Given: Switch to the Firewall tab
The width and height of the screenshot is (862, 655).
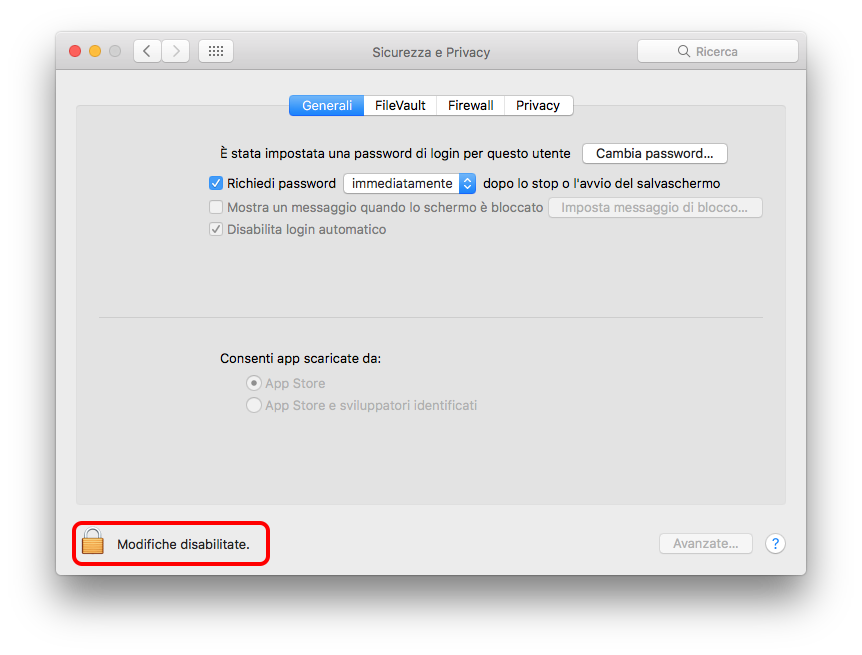Looking at the screenshot, I should [x=470, y=106].
